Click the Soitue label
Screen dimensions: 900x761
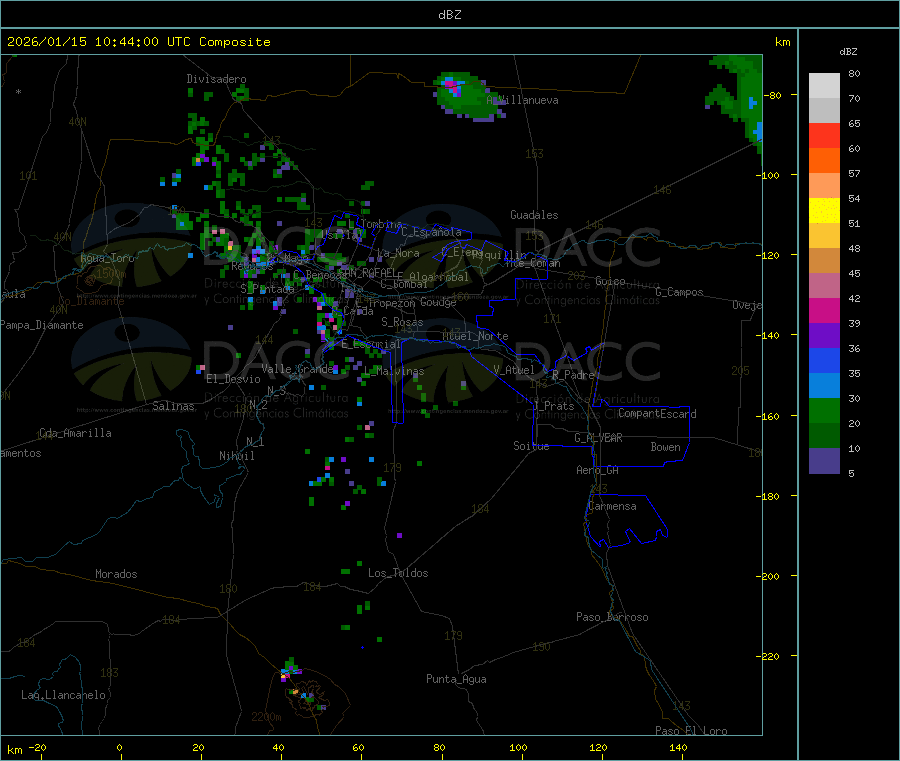[x=531, y=446]
